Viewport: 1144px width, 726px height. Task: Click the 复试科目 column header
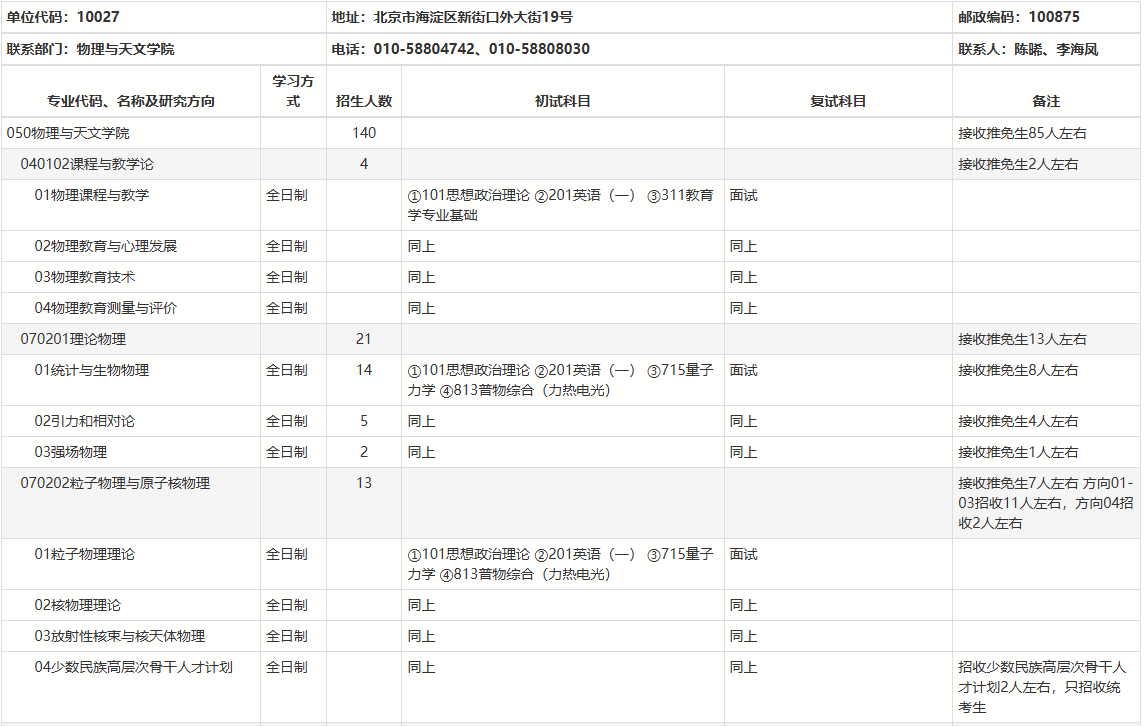838,101
